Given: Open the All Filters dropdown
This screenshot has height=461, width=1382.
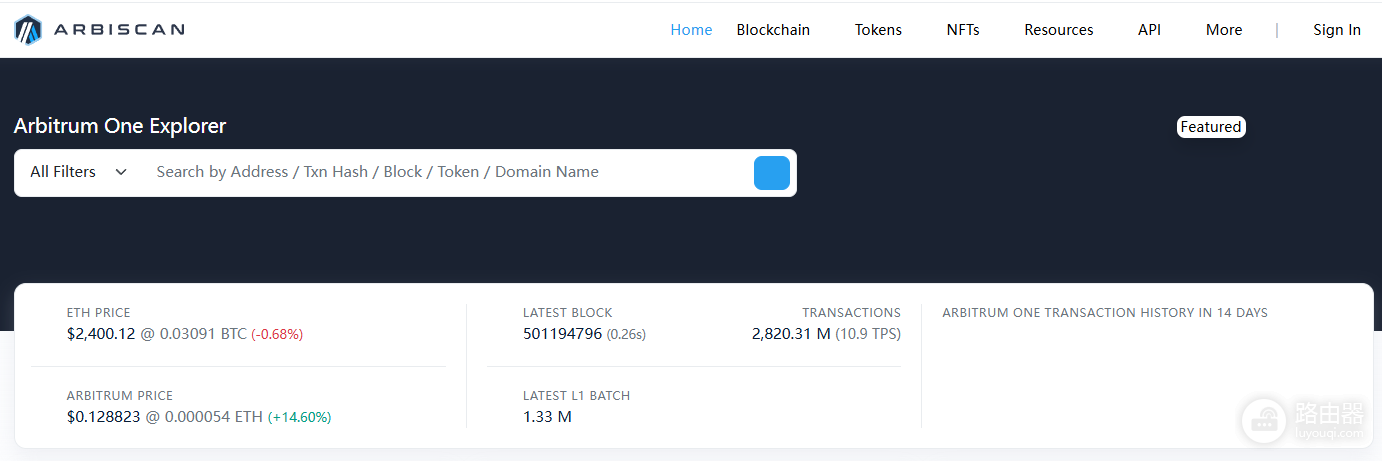Looking at the screenshot, I should coord(79,172).
